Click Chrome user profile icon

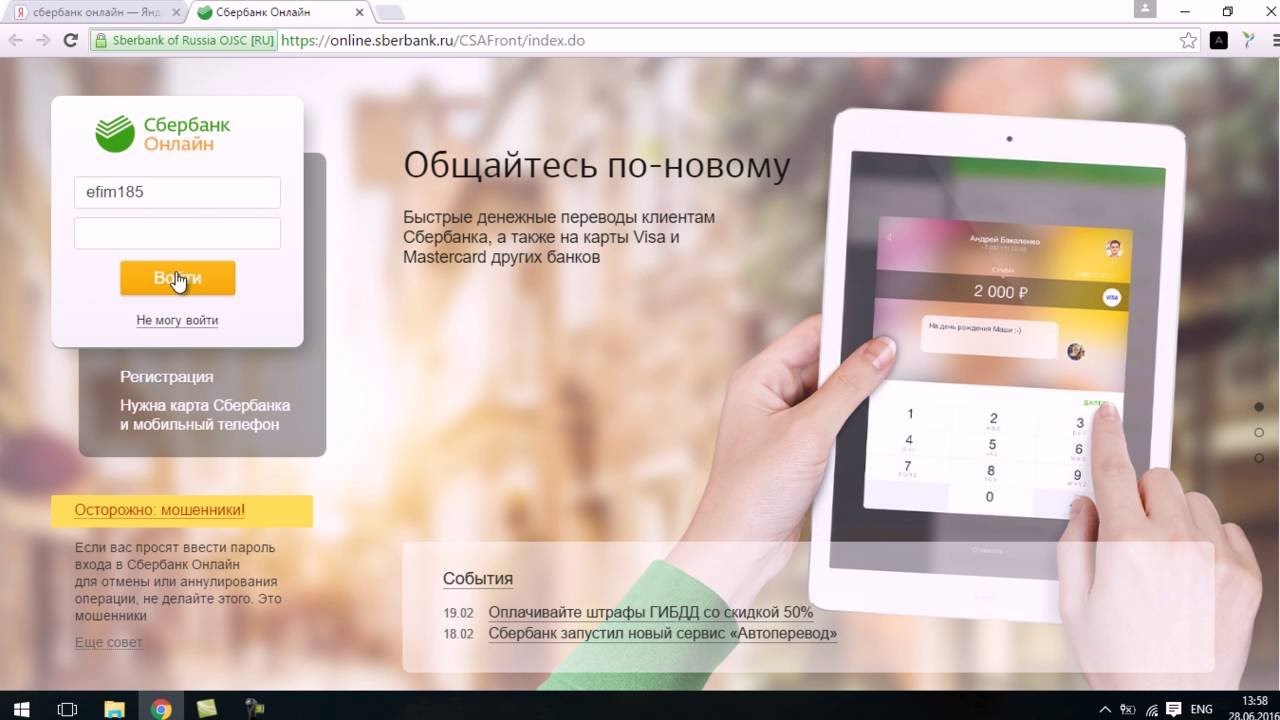1145,8
